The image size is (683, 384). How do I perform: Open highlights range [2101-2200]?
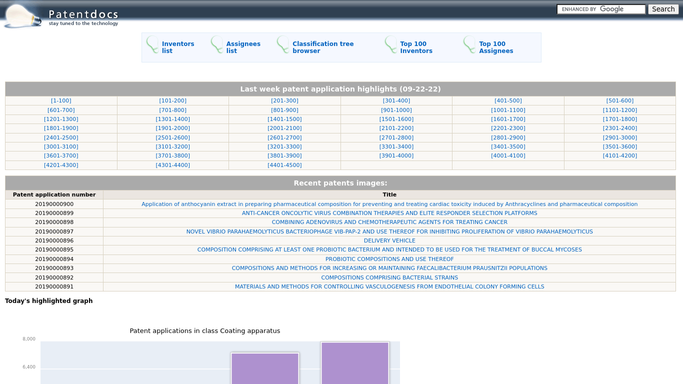[396, 128]
